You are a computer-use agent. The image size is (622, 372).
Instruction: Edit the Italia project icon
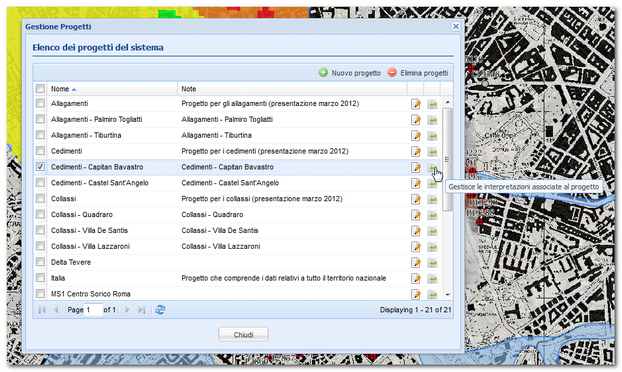pos(416,278)
